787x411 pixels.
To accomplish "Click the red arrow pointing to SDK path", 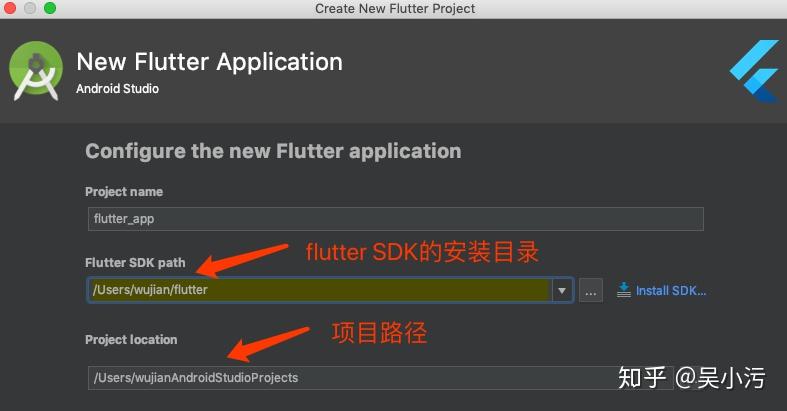I will click(242, 260).
